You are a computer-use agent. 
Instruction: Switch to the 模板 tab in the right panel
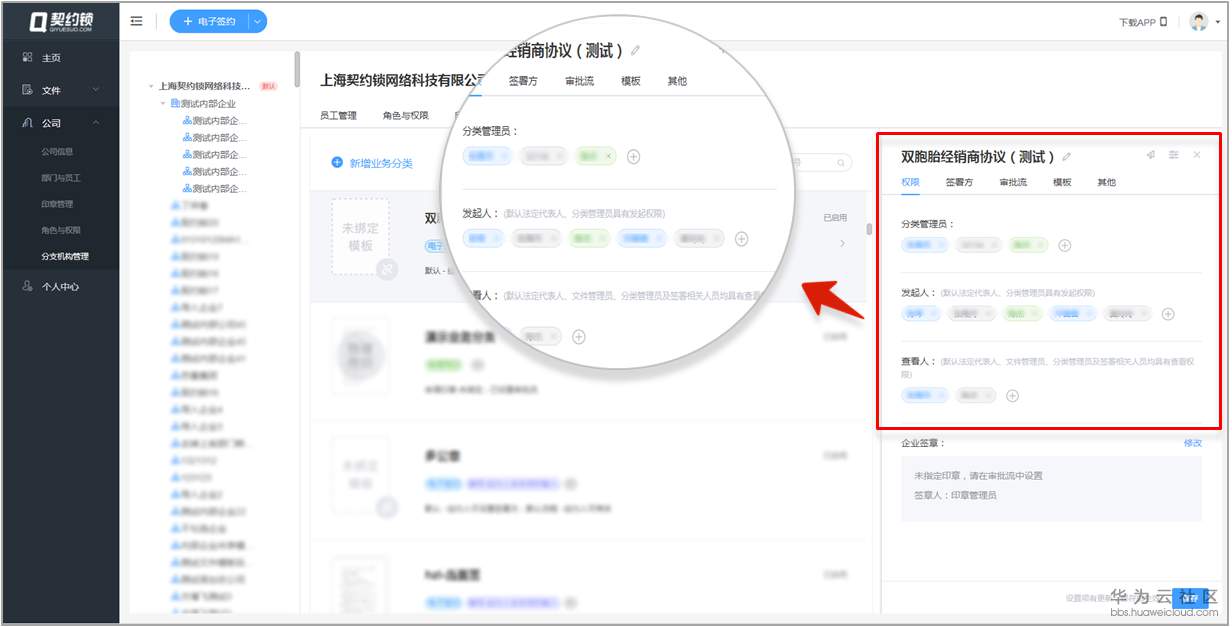coord(1062,183)
